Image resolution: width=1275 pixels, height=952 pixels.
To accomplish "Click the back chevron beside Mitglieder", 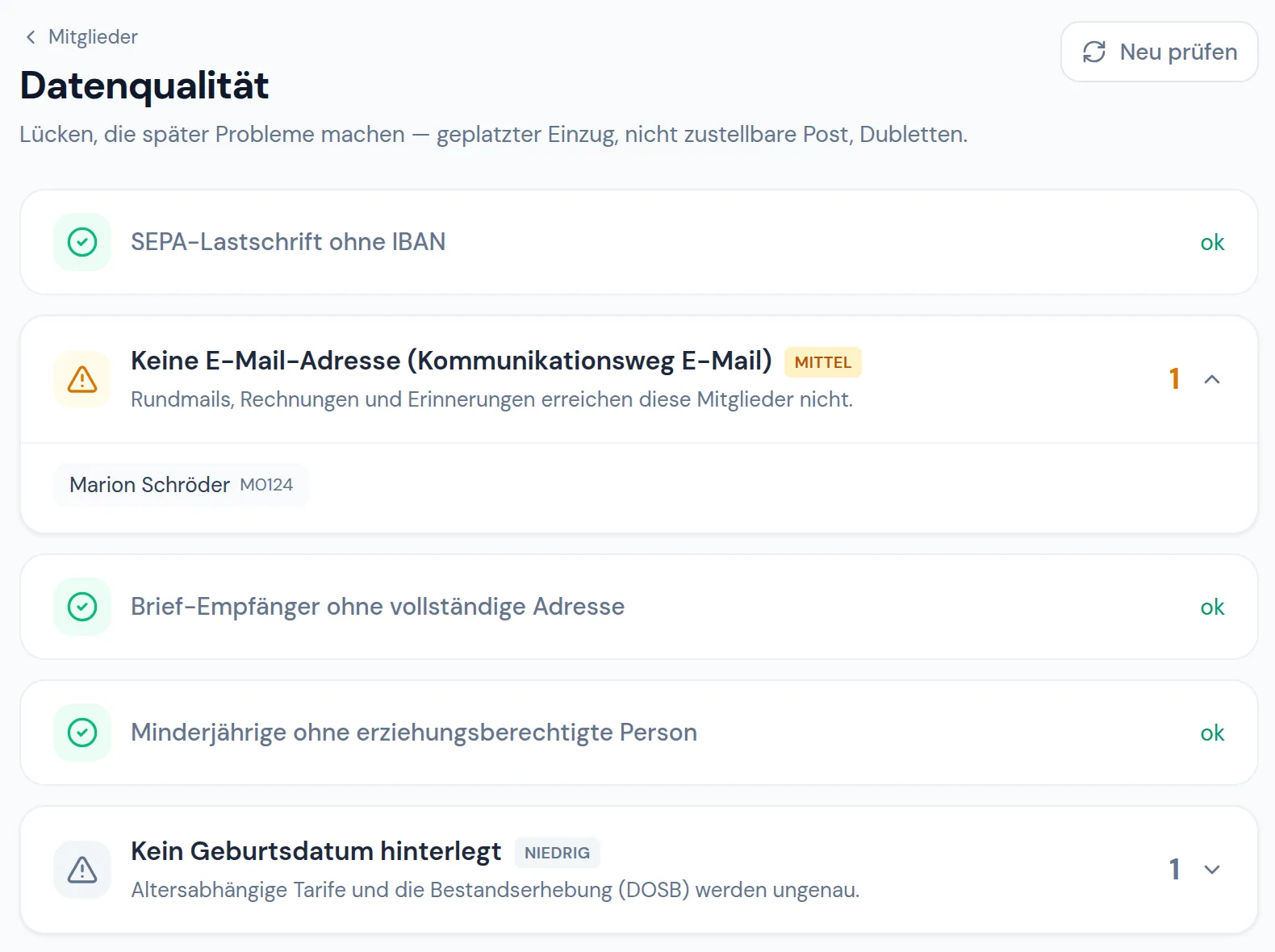I will pos(31,37).
